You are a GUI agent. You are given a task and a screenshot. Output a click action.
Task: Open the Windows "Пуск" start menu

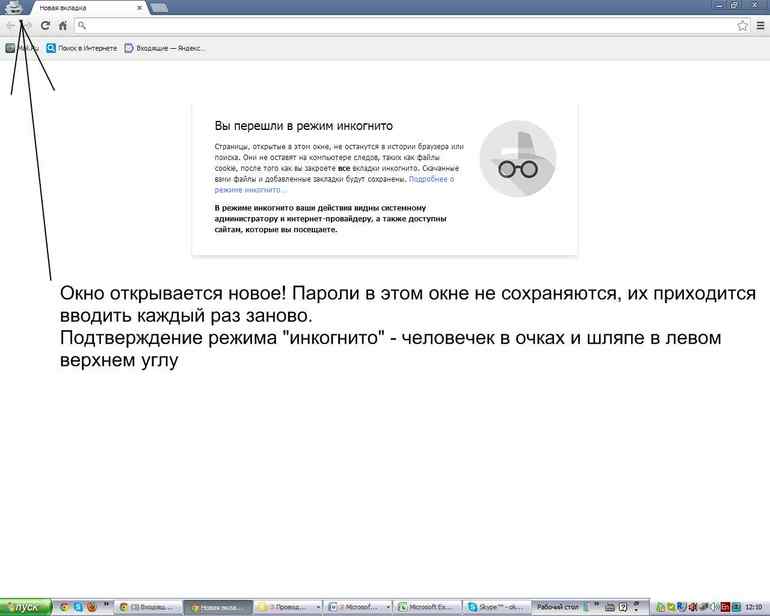click(24, 607)
